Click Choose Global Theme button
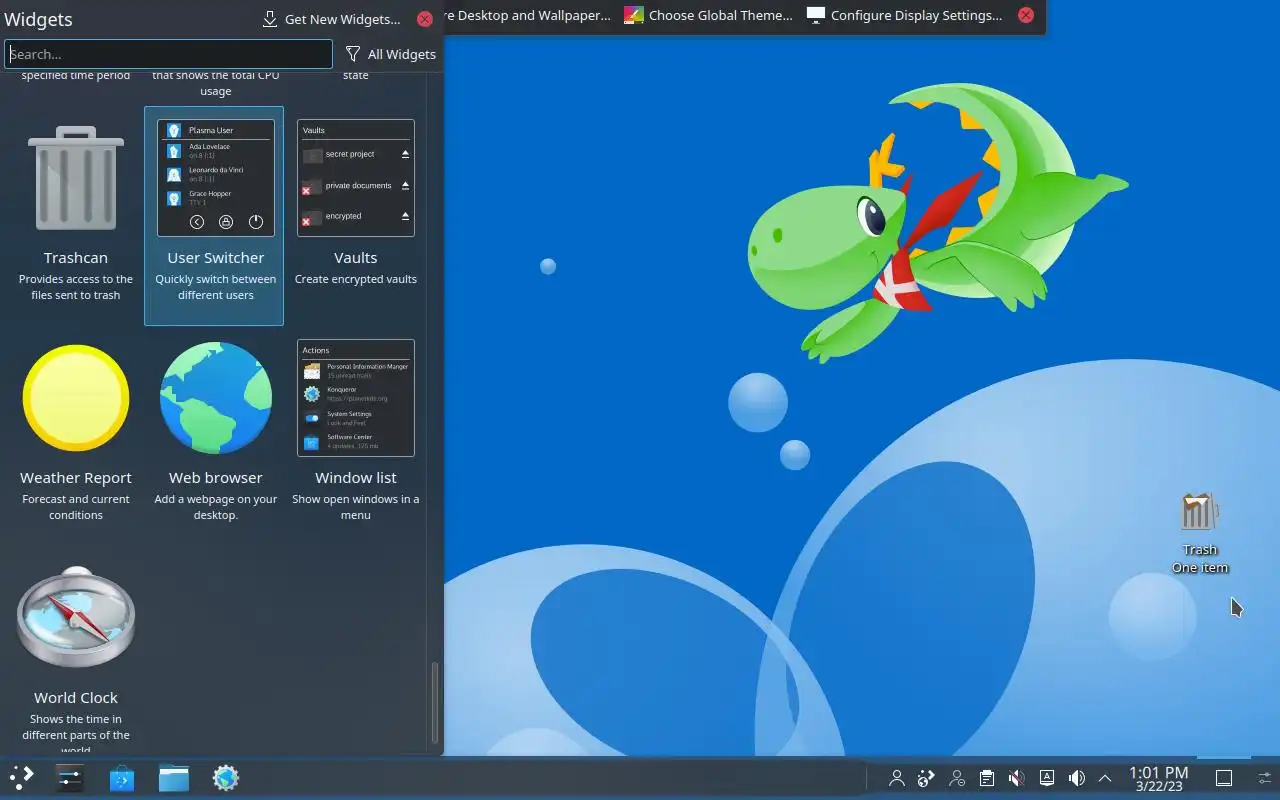Screen dimensions: 1280x800 click(x=708, y=15)
